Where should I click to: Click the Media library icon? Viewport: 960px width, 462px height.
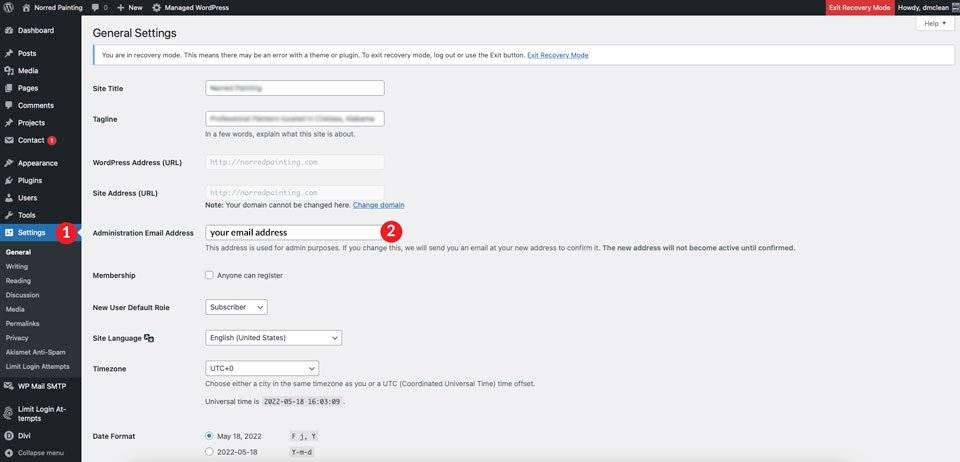pos(9,71)
